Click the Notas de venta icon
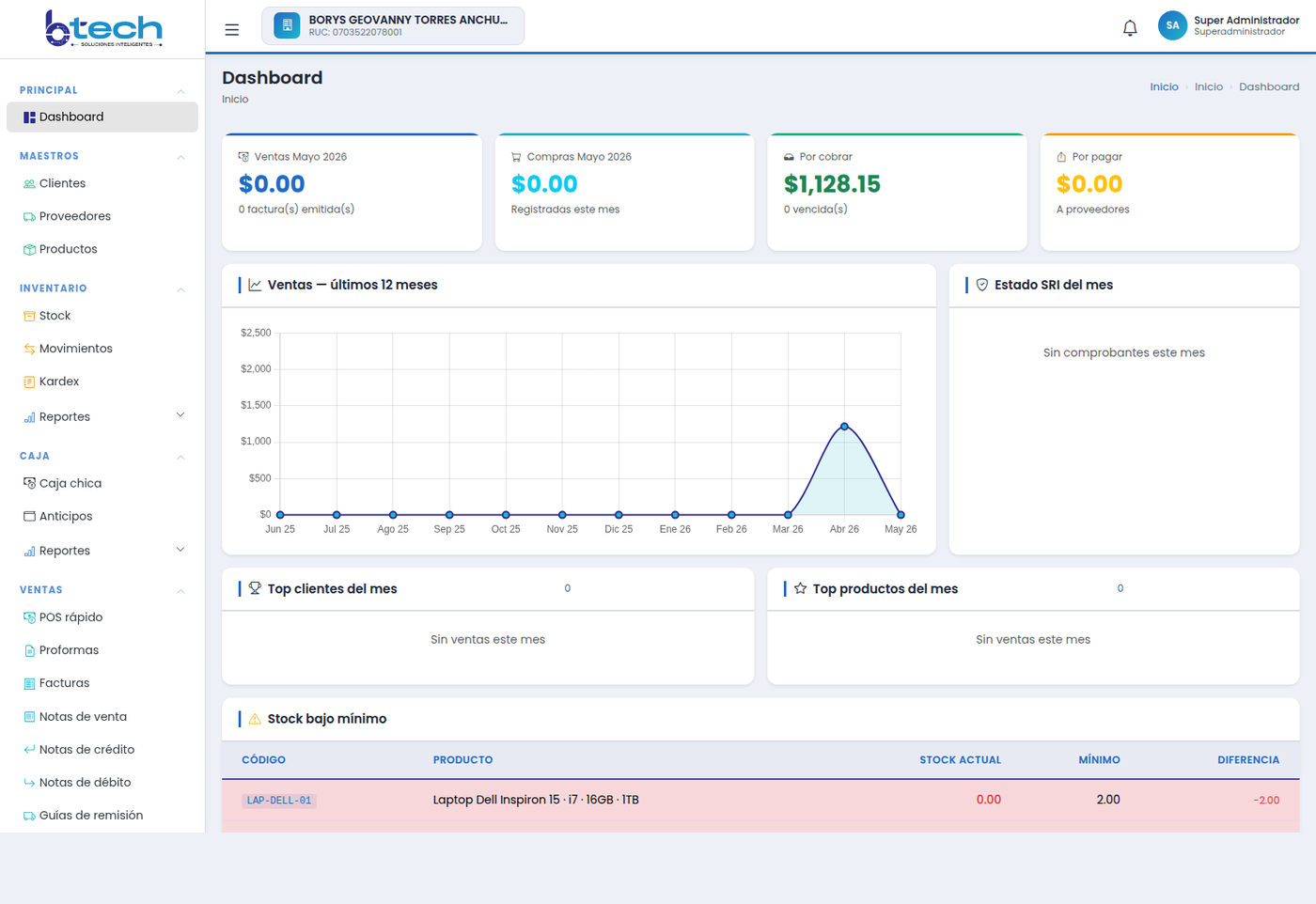1316x904 pixels. 29,717
